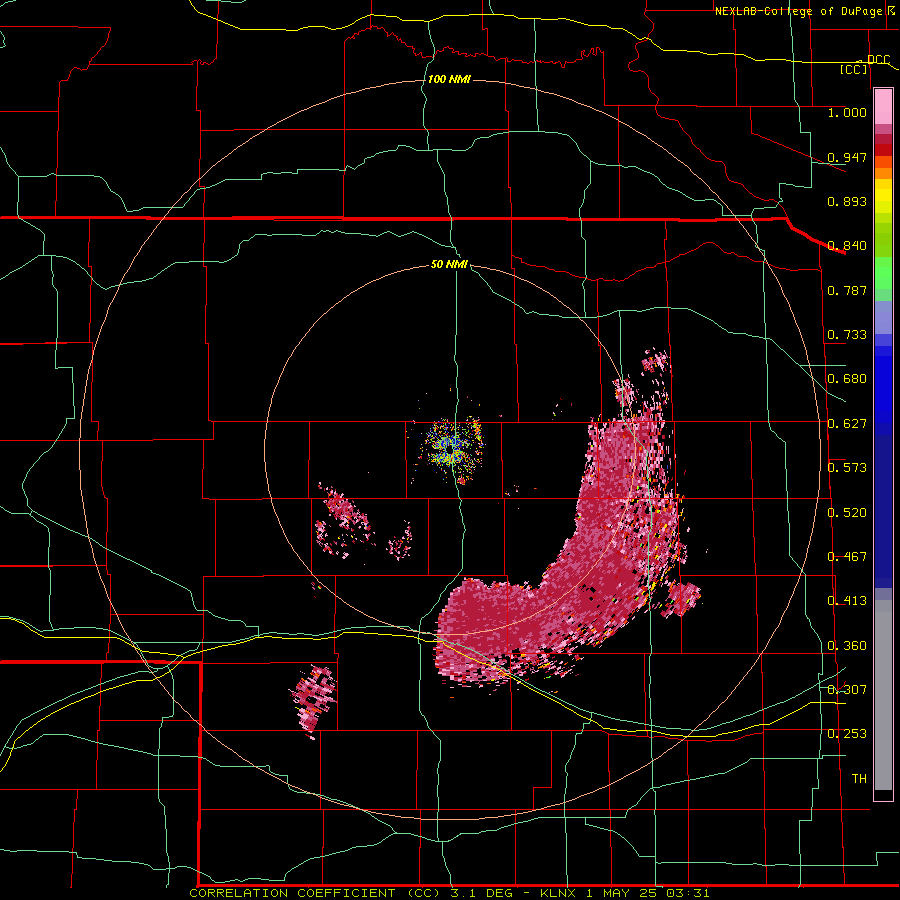Click the 0.893 legend value
The height and width of the screenshot is (900, 900).
pyautogui.click(x=847, y=201)
